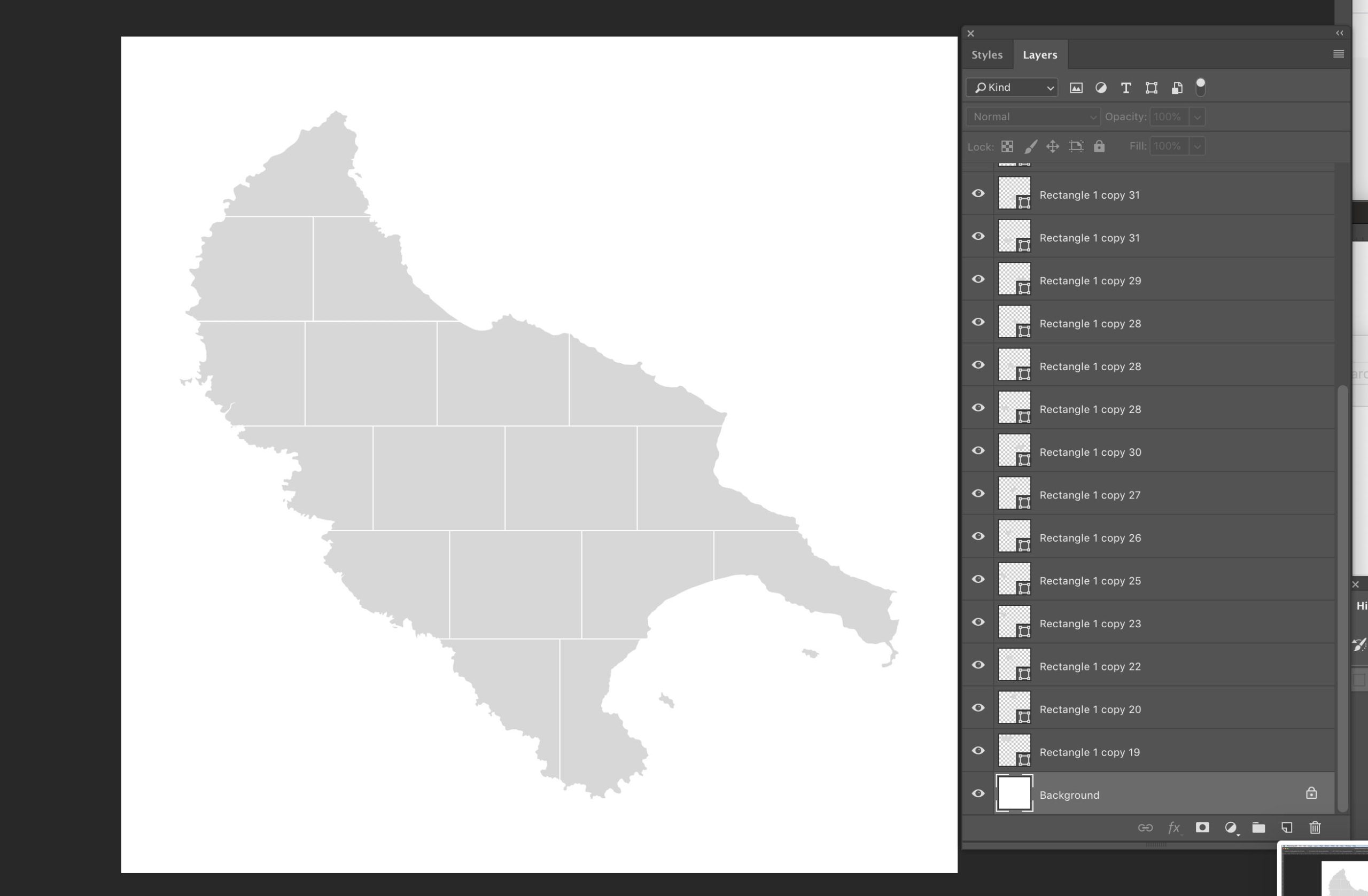Toggle visibility of Rectangle 1 copy 27

tap(978, 494)
